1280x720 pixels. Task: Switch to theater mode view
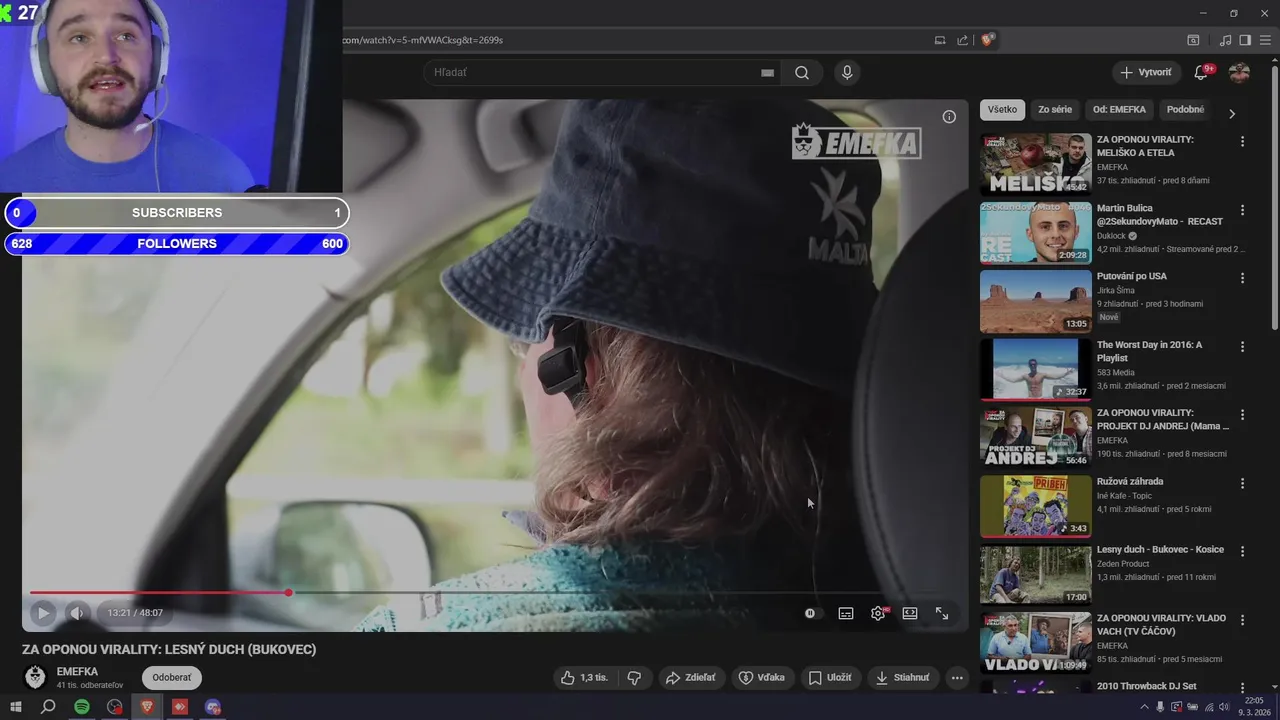910,613
